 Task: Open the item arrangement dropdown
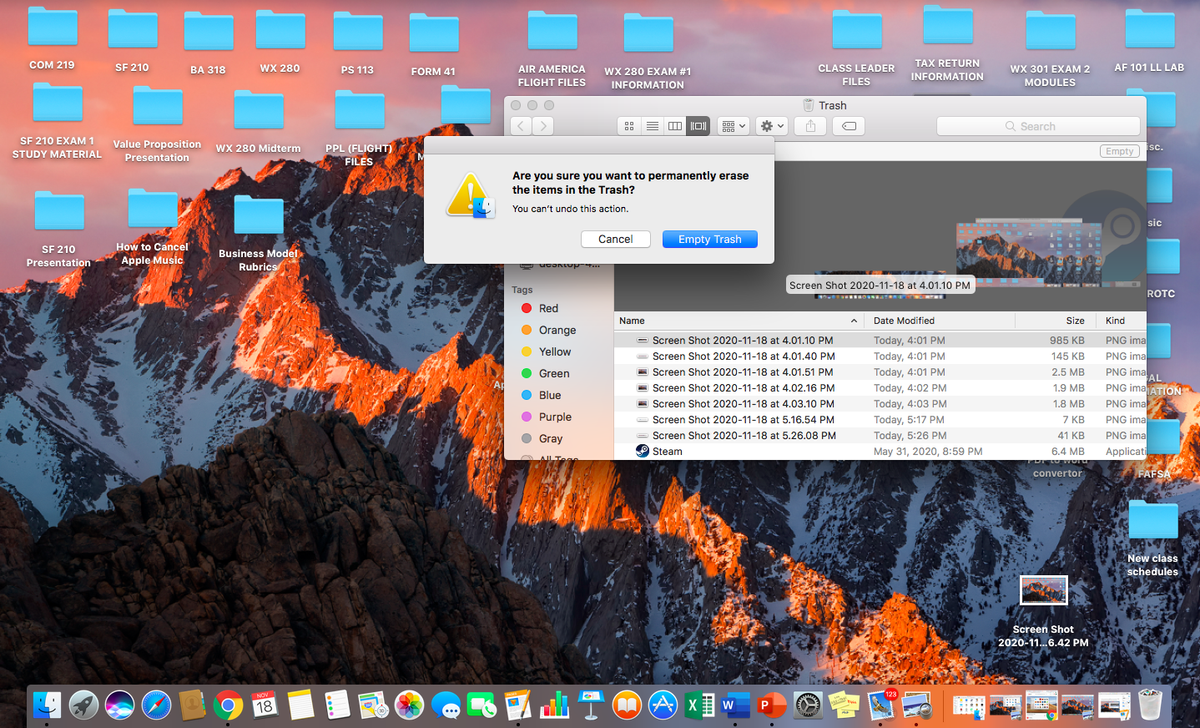coord(733,126)
